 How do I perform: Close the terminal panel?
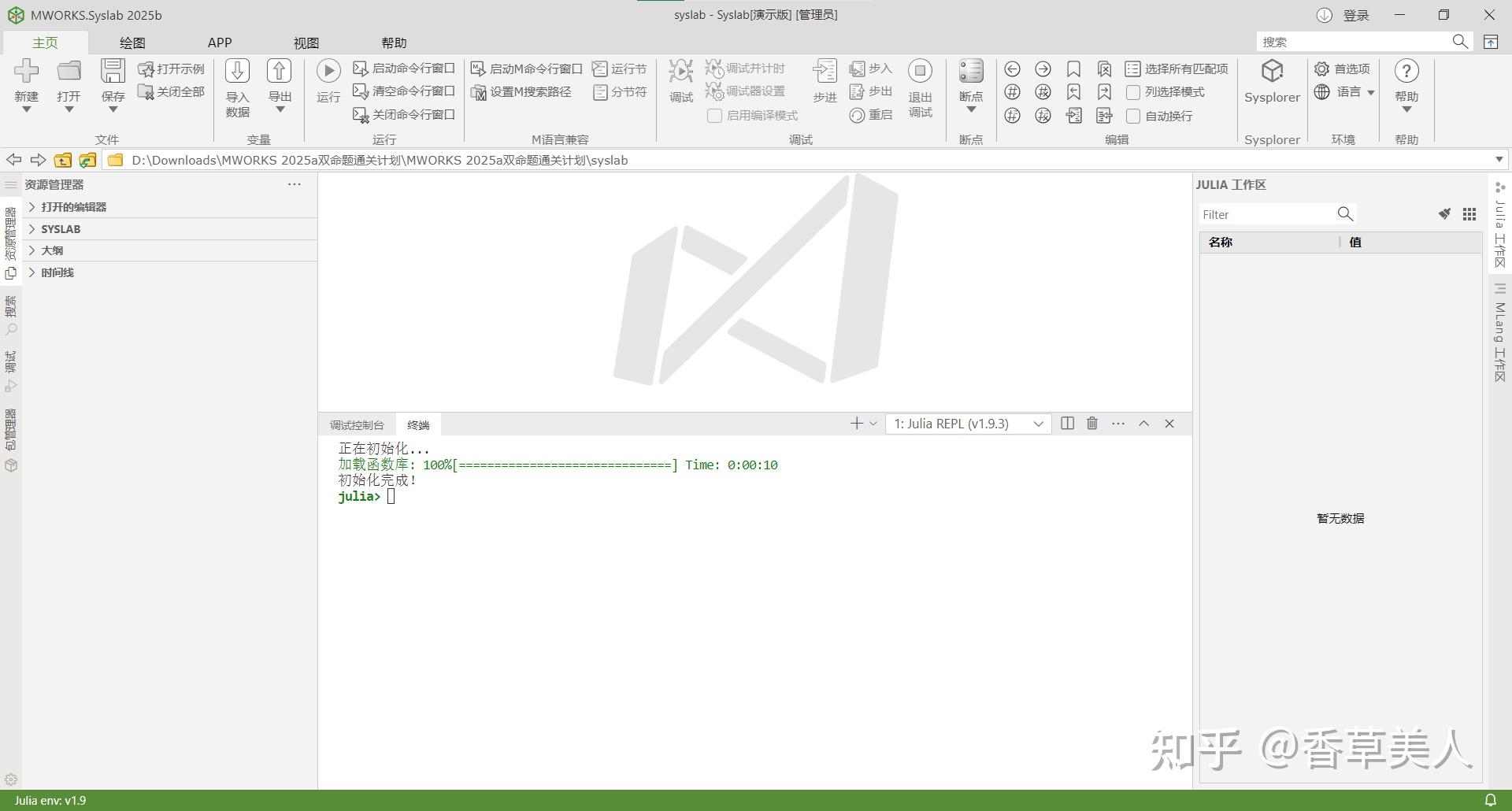click(1169, 424)
